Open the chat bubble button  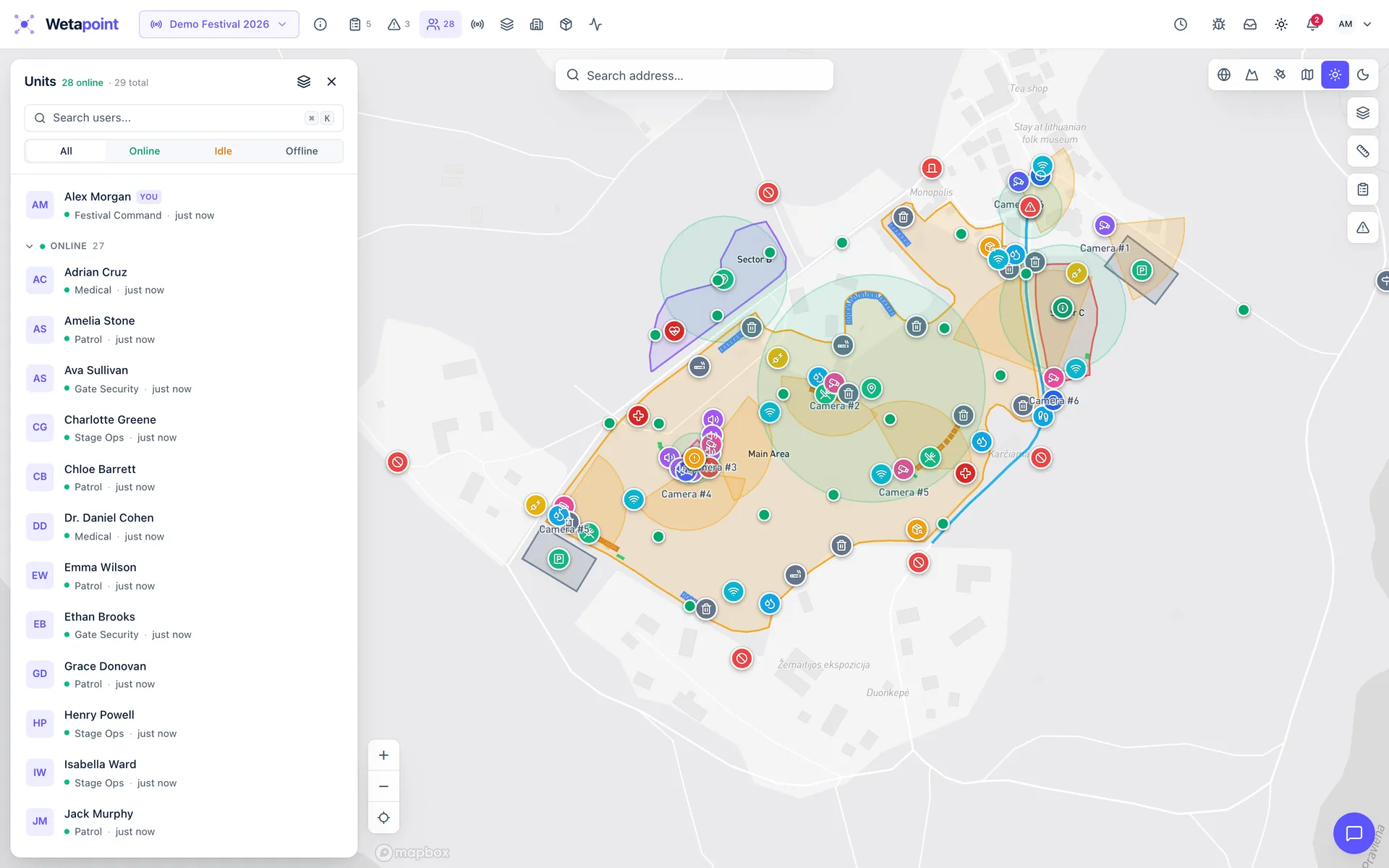[1354, 833]
